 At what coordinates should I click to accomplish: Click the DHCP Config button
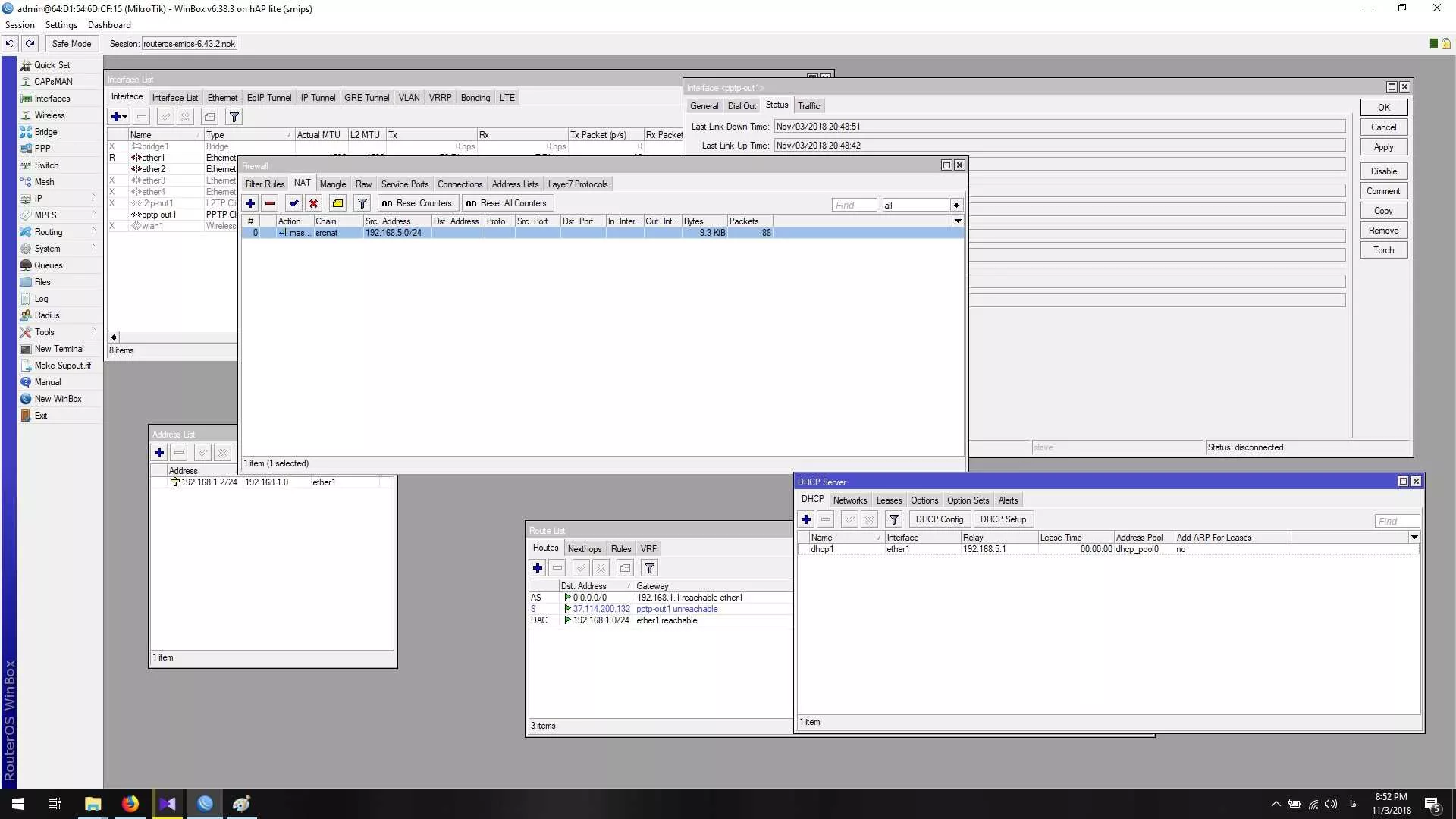coord(940,519)
